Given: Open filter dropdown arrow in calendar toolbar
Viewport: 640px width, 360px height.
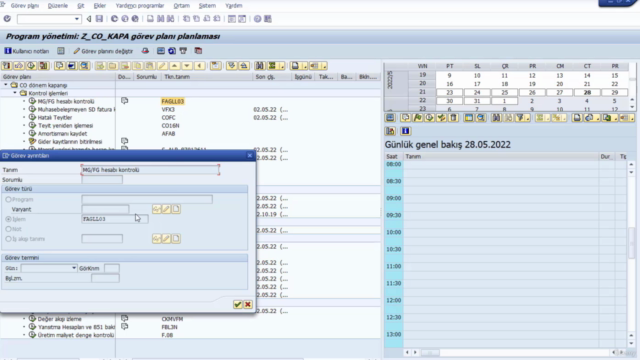Looking at the screenshot, I should coord(528,118).
